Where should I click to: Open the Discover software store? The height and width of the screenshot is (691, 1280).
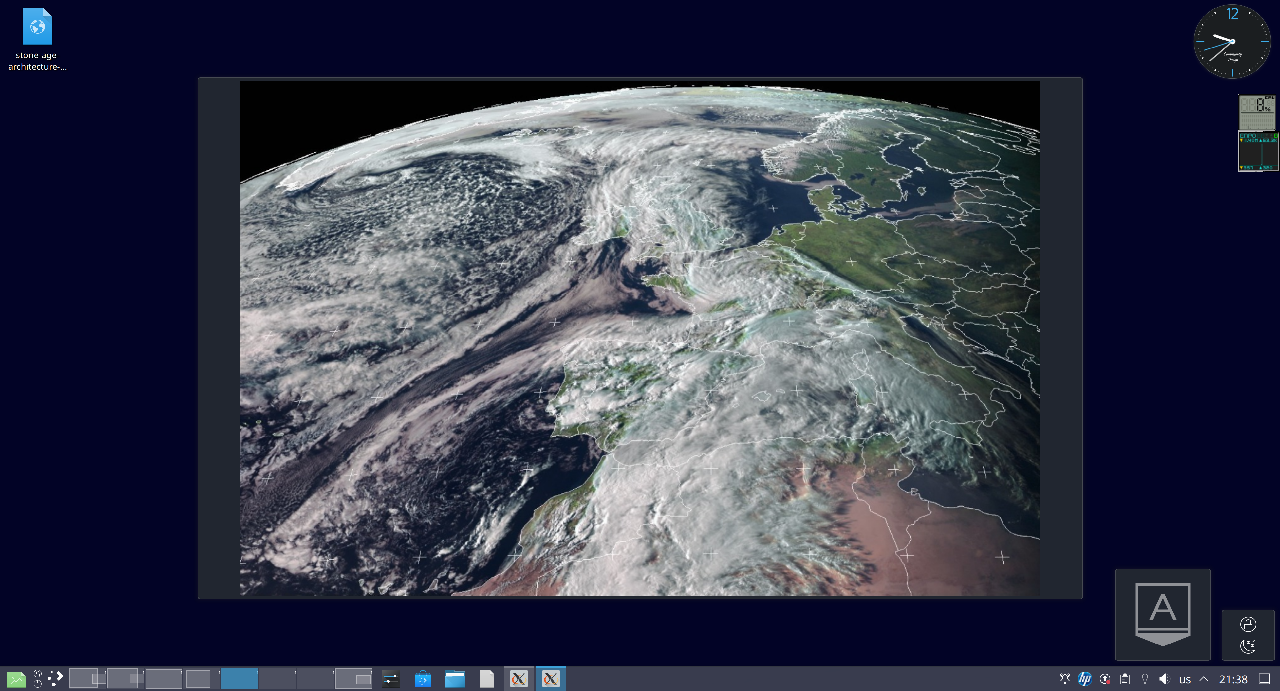click(423, 679)
